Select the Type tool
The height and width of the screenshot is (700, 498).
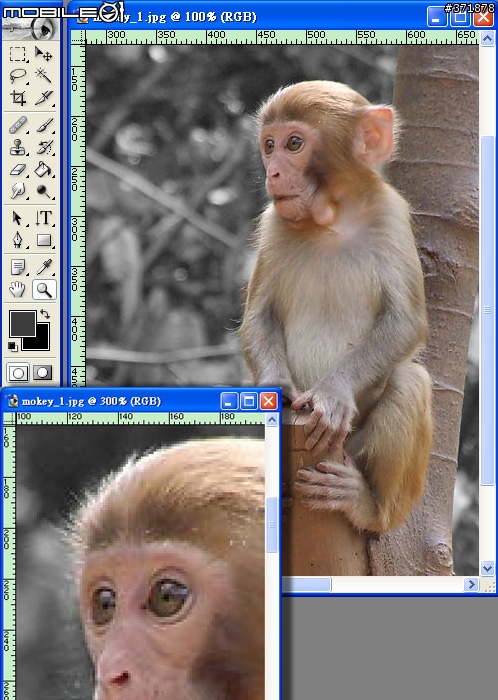(44, 218)
